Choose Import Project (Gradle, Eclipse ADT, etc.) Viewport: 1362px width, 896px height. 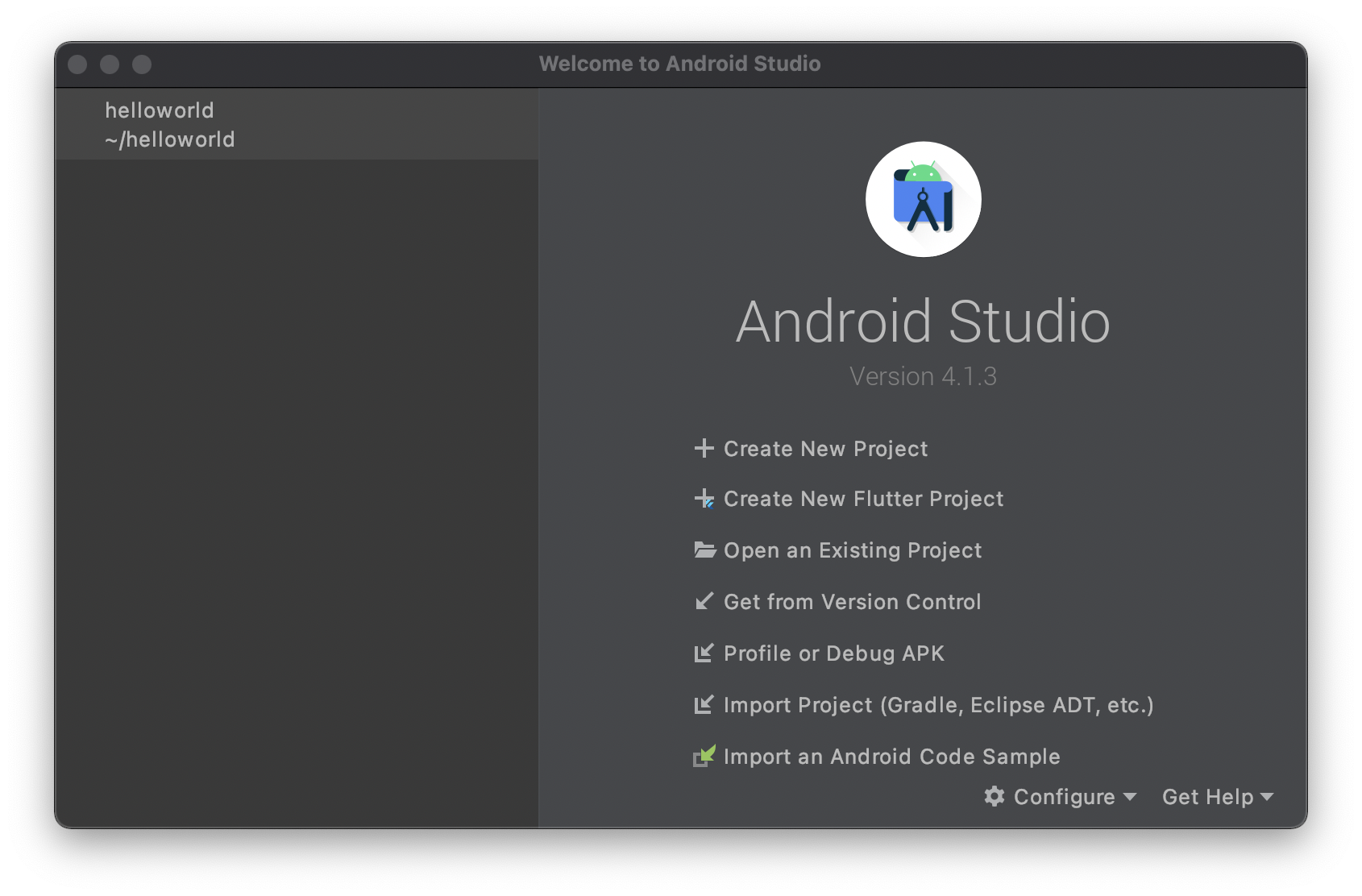tap(938, 703)
